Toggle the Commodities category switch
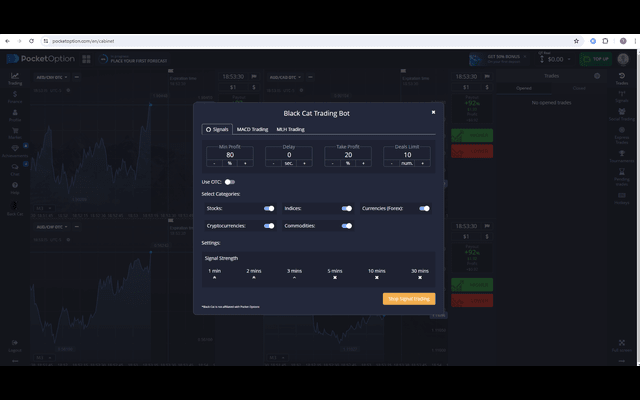This screenshot has height=400, width=640. pyautogui.click(x=347, y=226)
